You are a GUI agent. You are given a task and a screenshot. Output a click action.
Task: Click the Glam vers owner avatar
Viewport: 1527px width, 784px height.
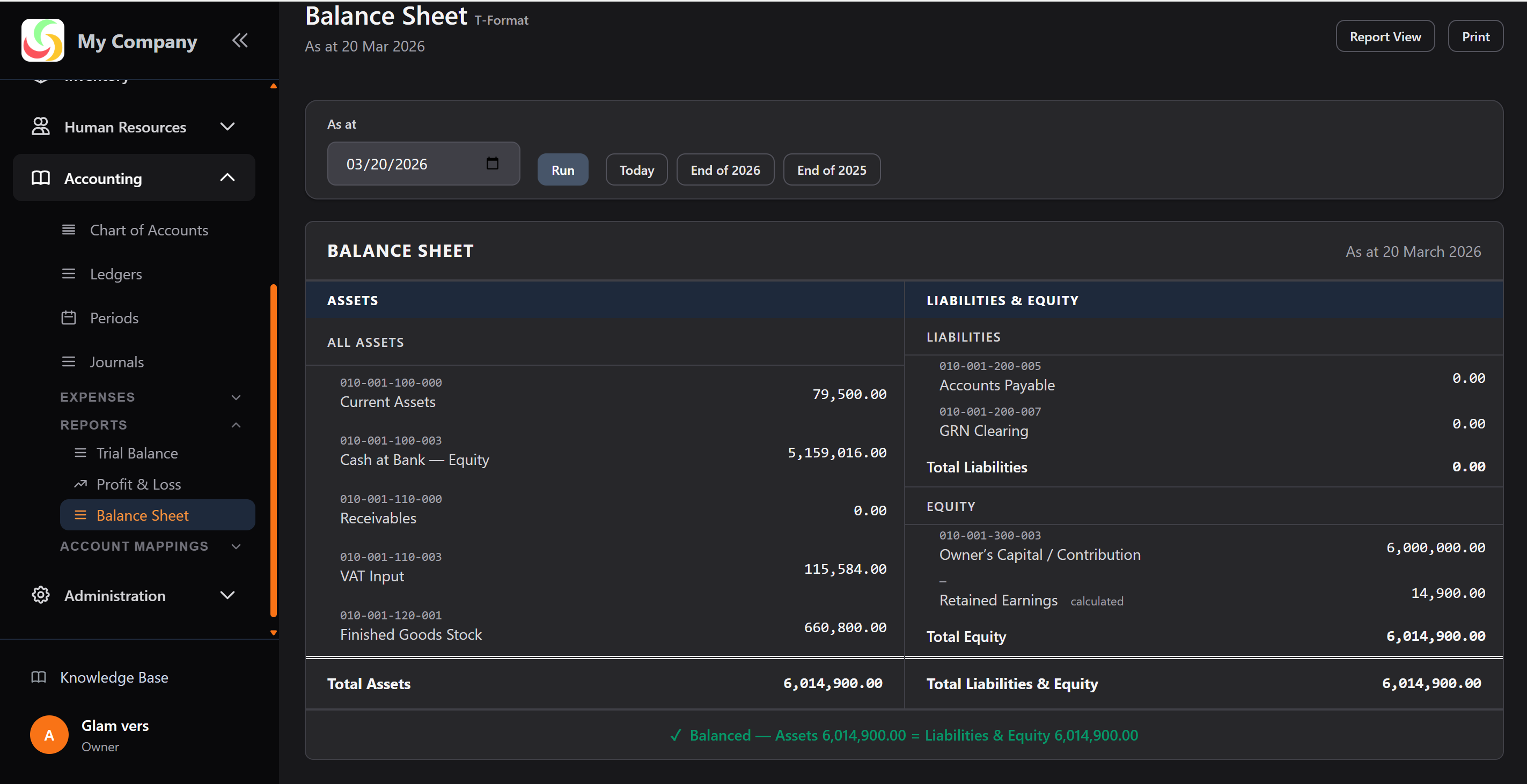tap(49, 734)
